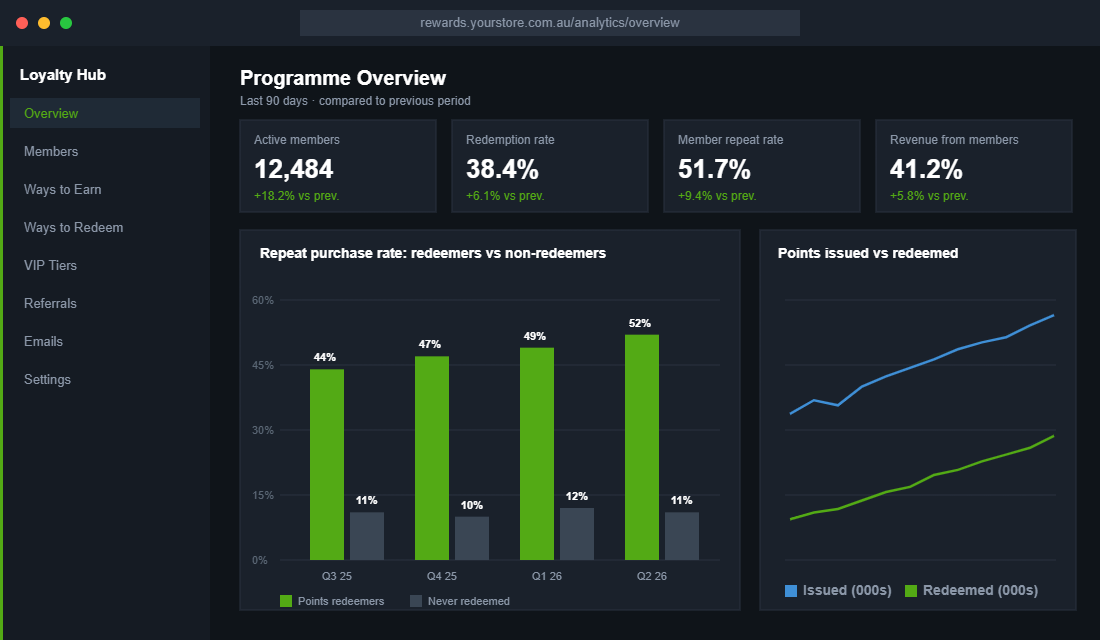Viewport: 1100px width, 640px height.
Task: Open Ways to Earn in the sidebar
Action: click(x=105, y=189)
